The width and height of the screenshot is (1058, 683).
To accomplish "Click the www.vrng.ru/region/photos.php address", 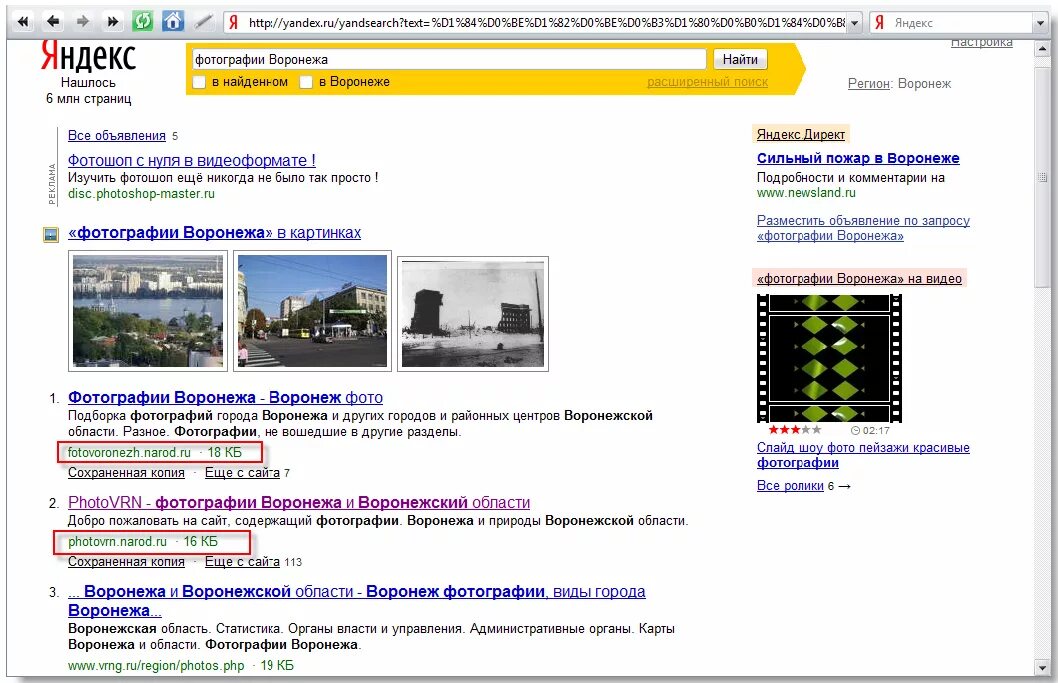I will (156, 665).
